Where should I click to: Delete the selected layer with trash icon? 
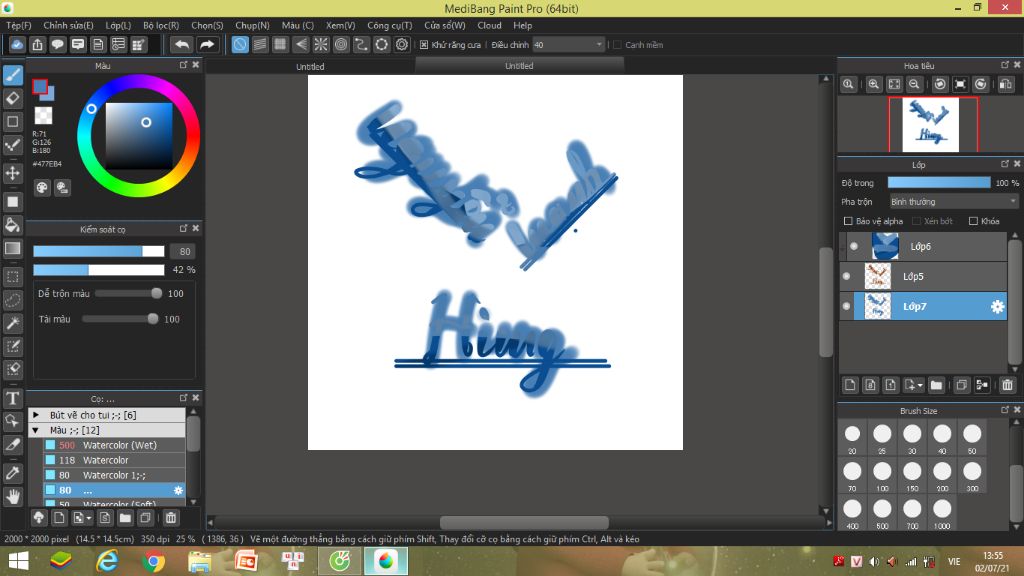(x=1007, y=385)
